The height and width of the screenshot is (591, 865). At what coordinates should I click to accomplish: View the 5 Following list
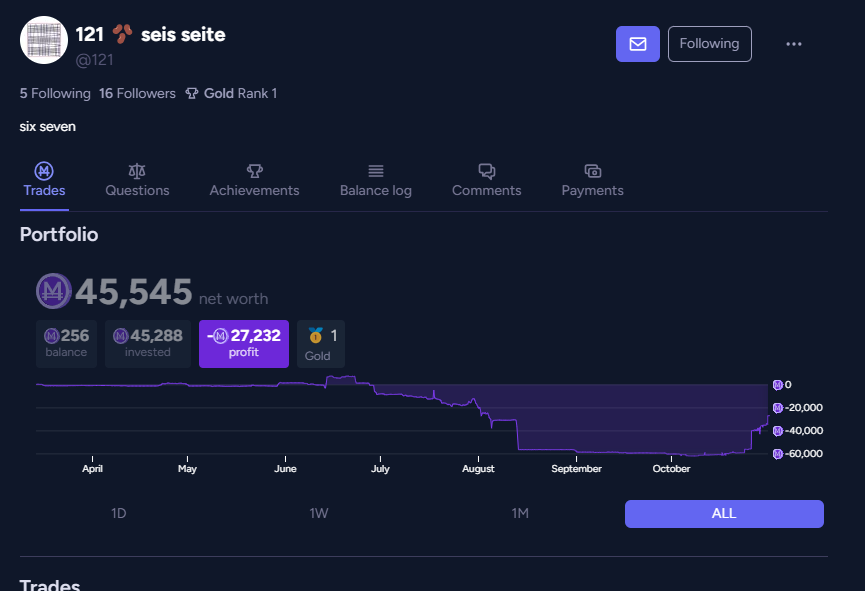pyautogui.click(x=55, y=94)
